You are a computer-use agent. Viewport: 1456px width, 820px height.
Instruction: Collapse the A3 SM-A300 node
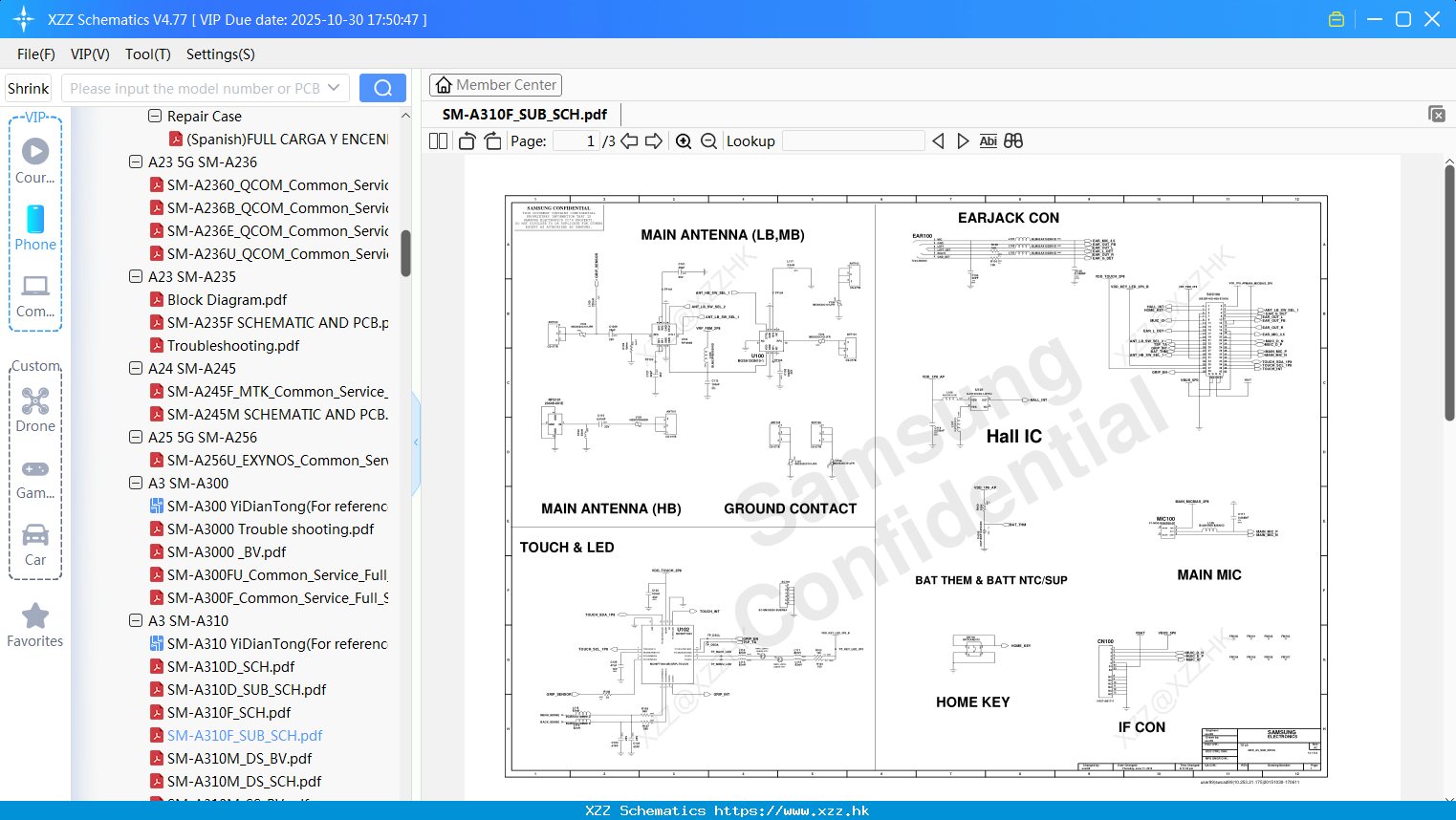point(136,483)
